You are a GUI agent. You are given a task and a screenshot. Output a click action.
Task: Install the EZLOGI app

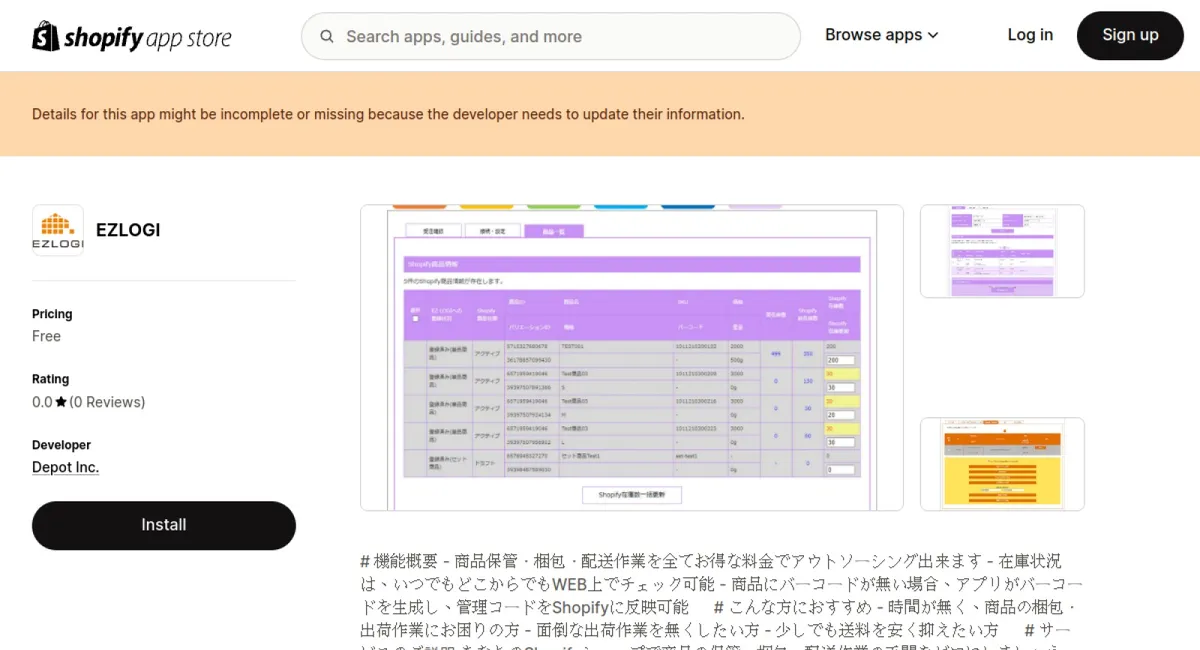click(164, 525)
